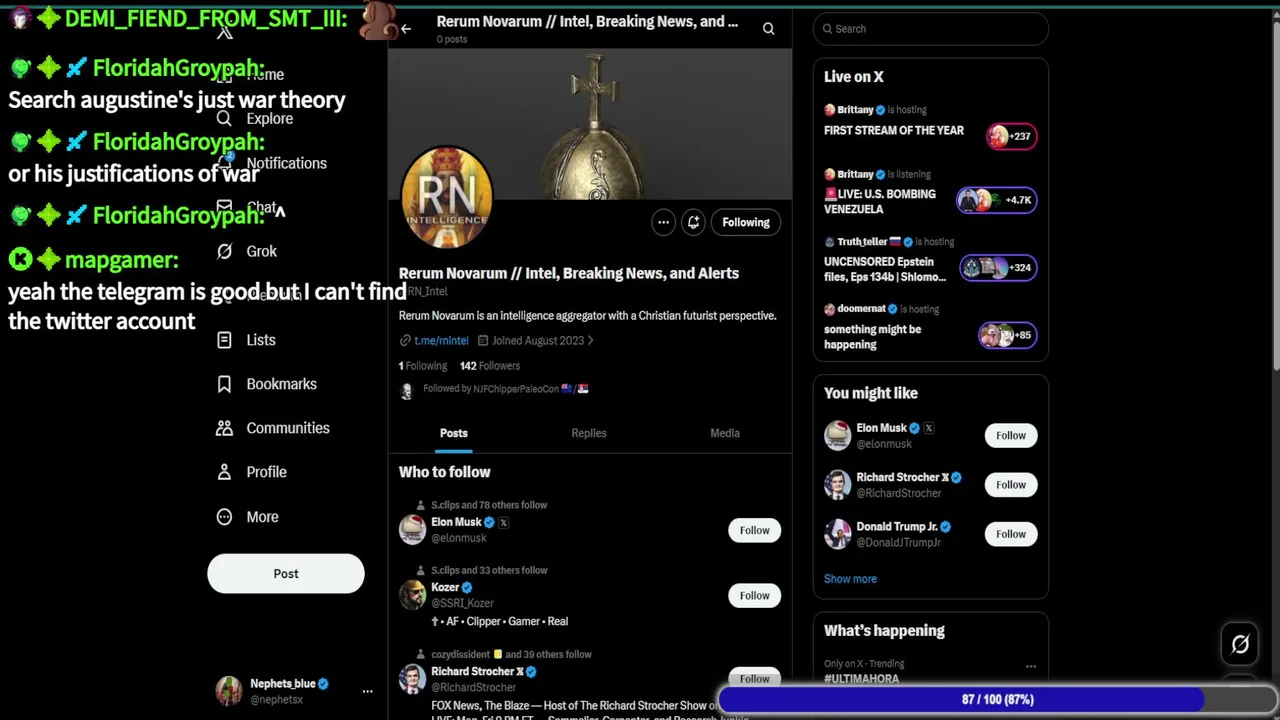Open Joined August 2023 details
Image resolution: width=1280 pixels, height=720 pixels.
pyautogui.click(x=538, y=340)
